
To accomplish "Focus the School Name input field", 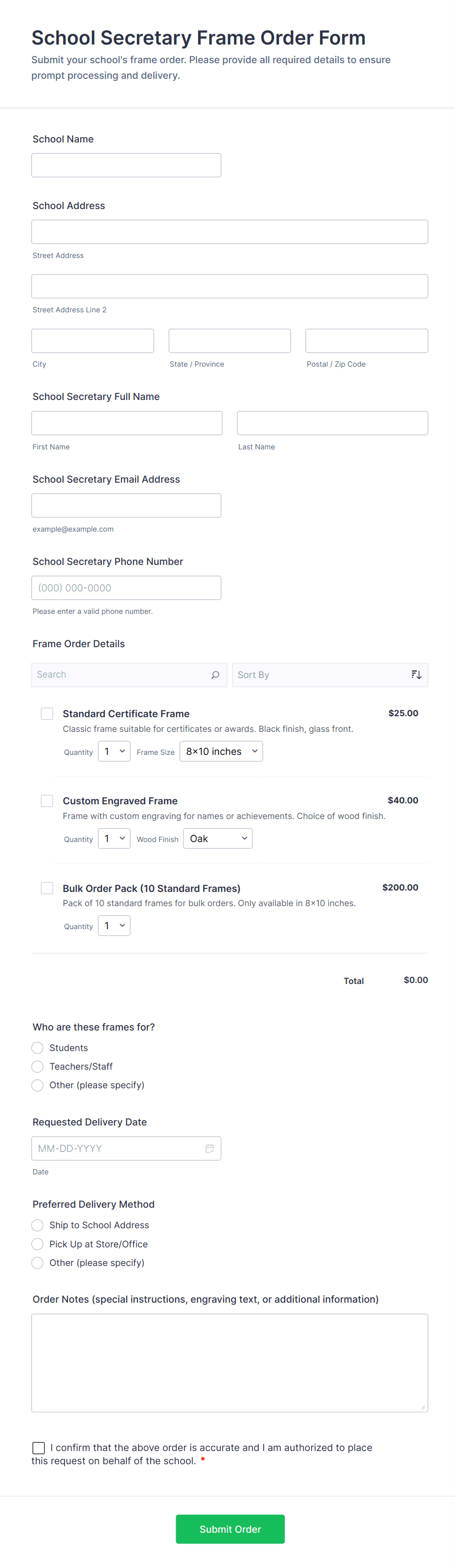I will [x=126, y=165].
